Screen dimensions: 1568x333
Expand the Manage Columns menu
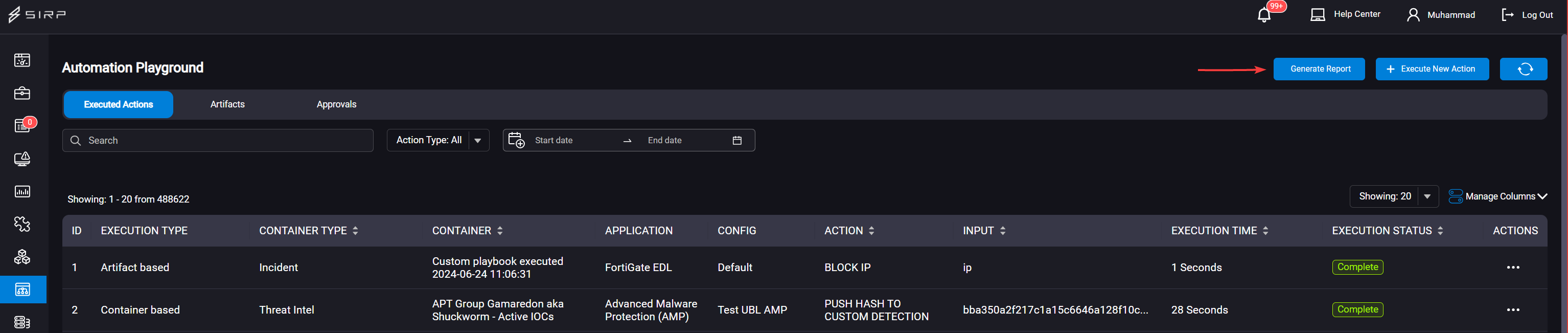coord(1497,196)
